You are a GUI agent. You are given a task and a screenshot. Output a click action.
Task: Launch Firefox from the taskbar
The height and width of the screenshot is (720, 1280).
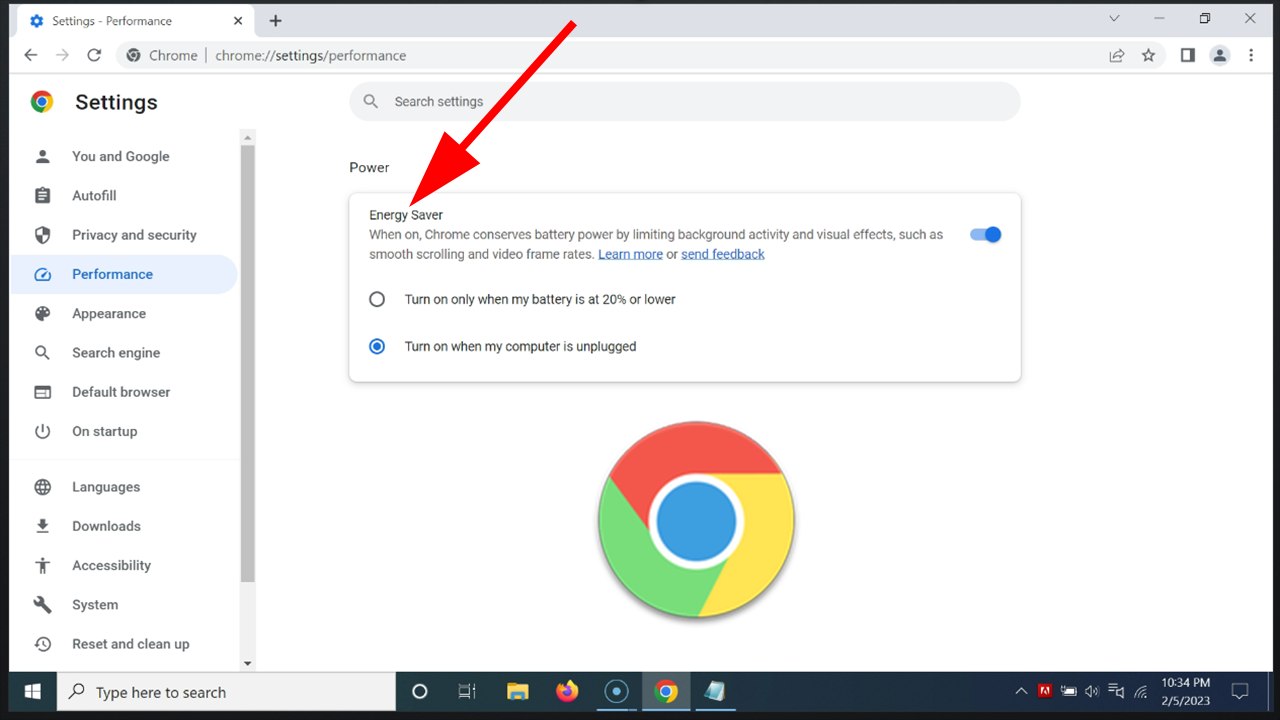click(x=567, y=692)
